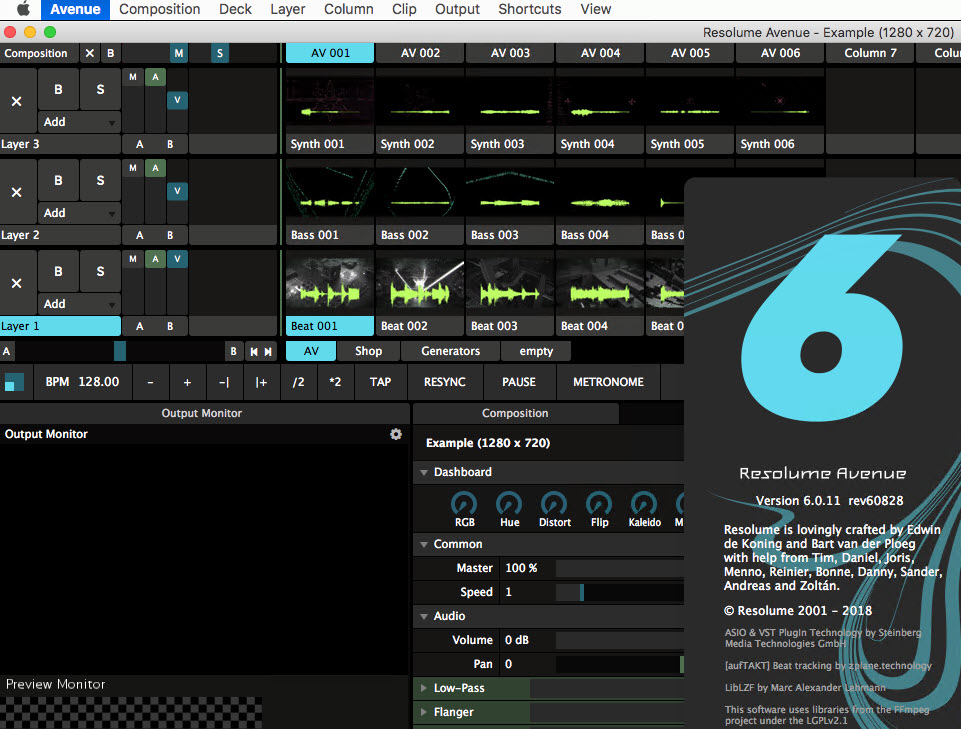Collapse the Dashboard section

pyautogui.click(x=423, y=472)
